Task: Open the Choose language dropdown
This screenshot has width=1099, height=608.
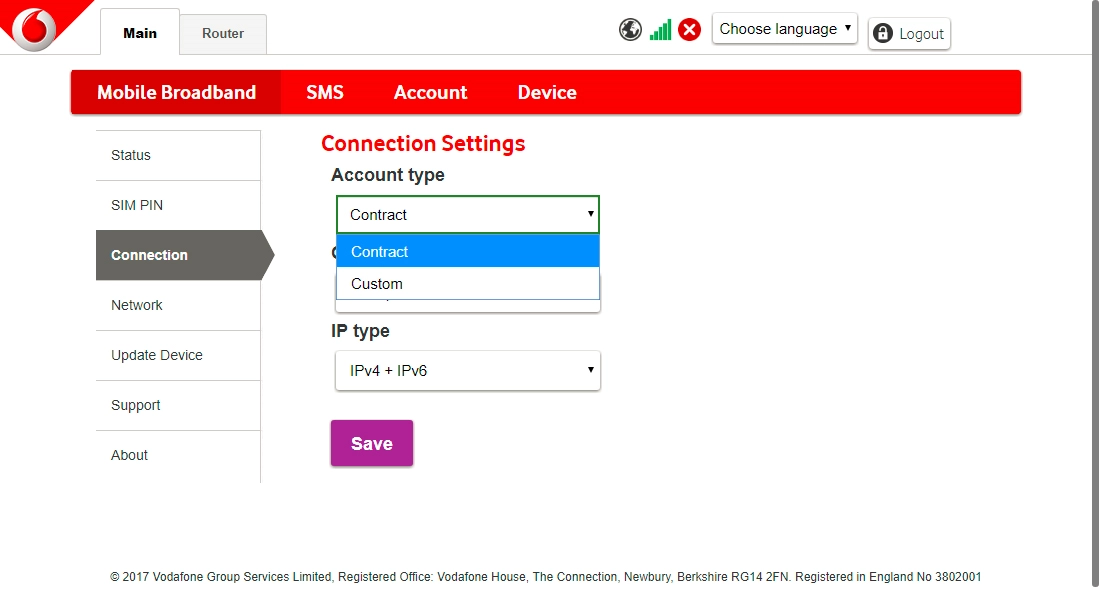Action: (784, 29)
